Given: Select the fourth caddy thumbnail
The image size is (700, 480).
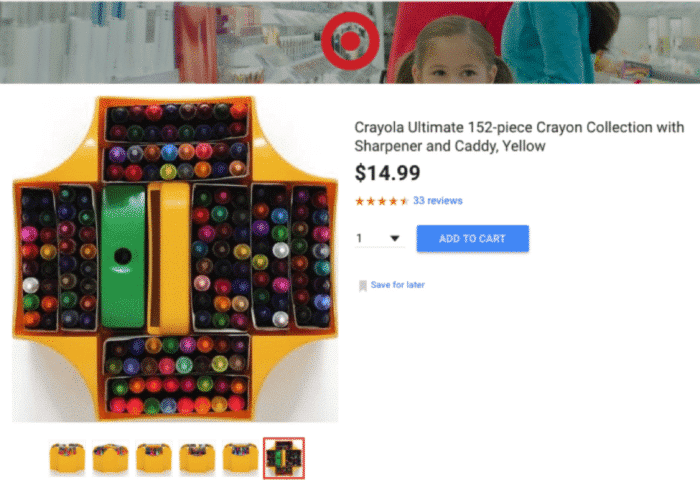Looking at the screenshot, I should tap(197, 458).
